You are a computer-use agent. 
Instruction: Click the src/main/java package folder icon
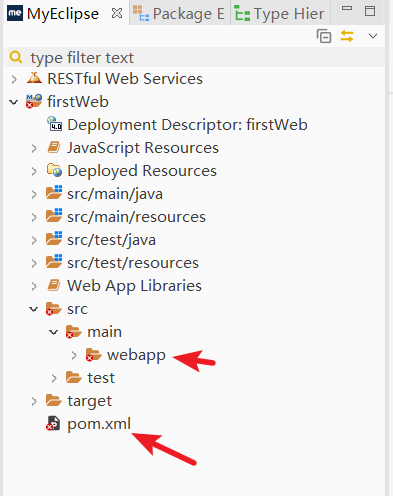pyautogui.click(x=54, y=192)
